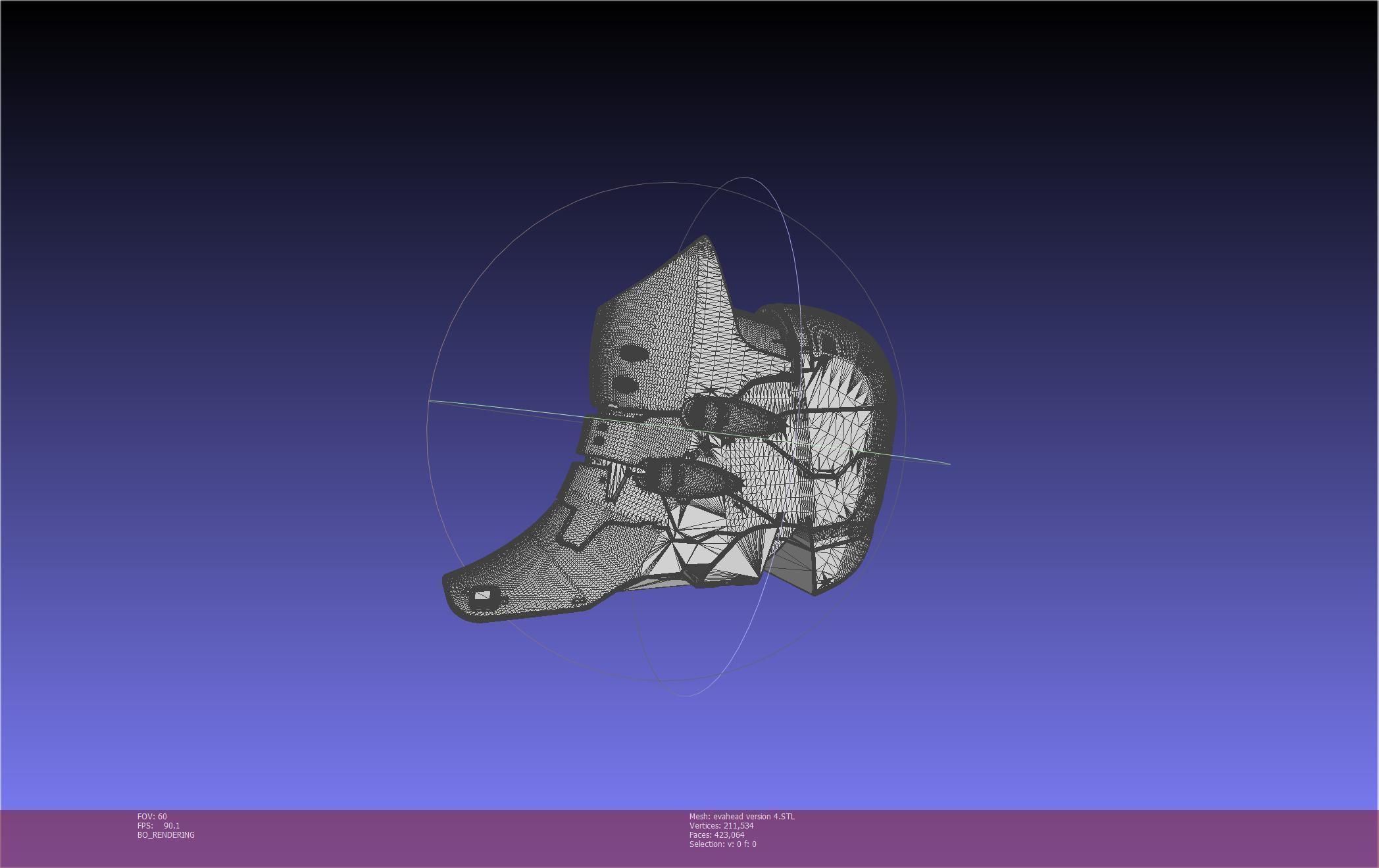This screenshot has width=1379, height=868.
Task: Click the Vertices: 211,534 count
Action: pyautogui.click(x=721, y=825)
